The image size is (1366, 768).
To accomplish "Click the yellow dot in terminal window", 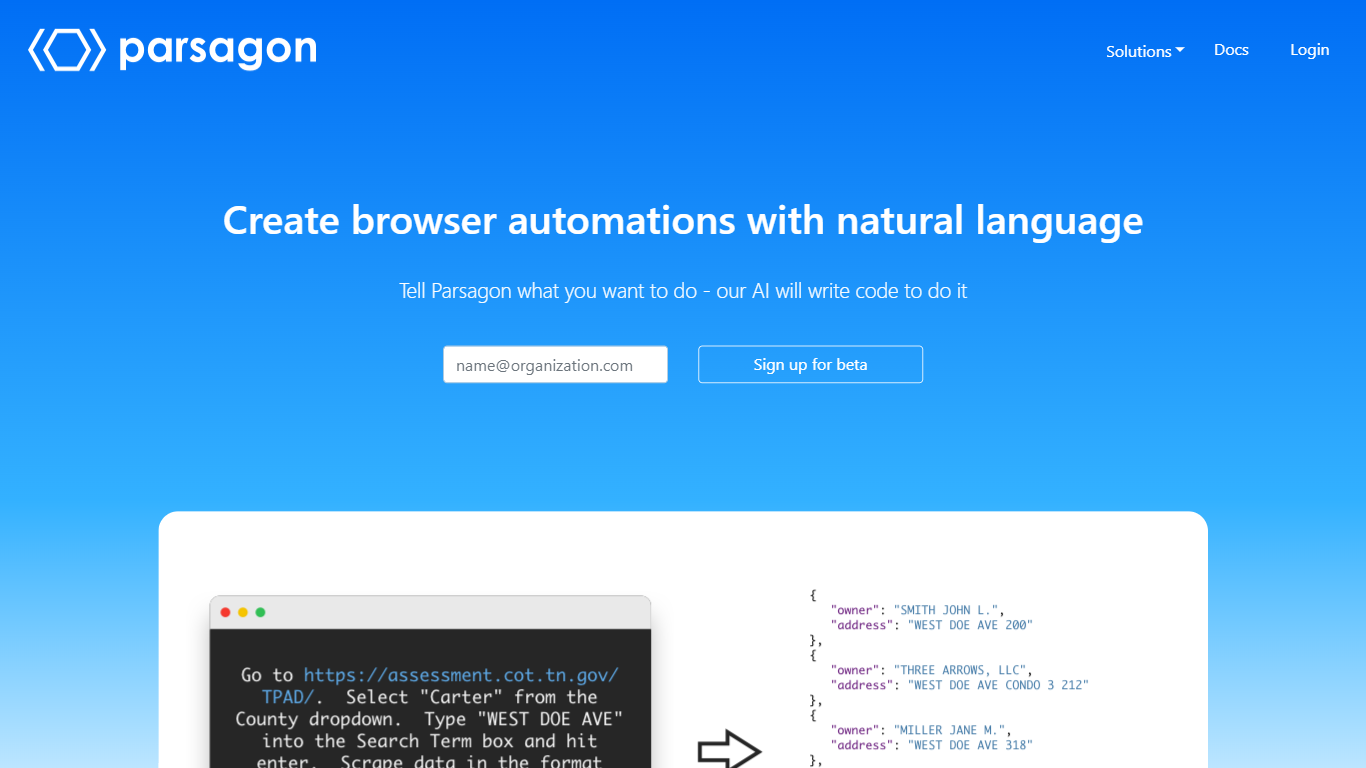I will [x=243, y=612].
